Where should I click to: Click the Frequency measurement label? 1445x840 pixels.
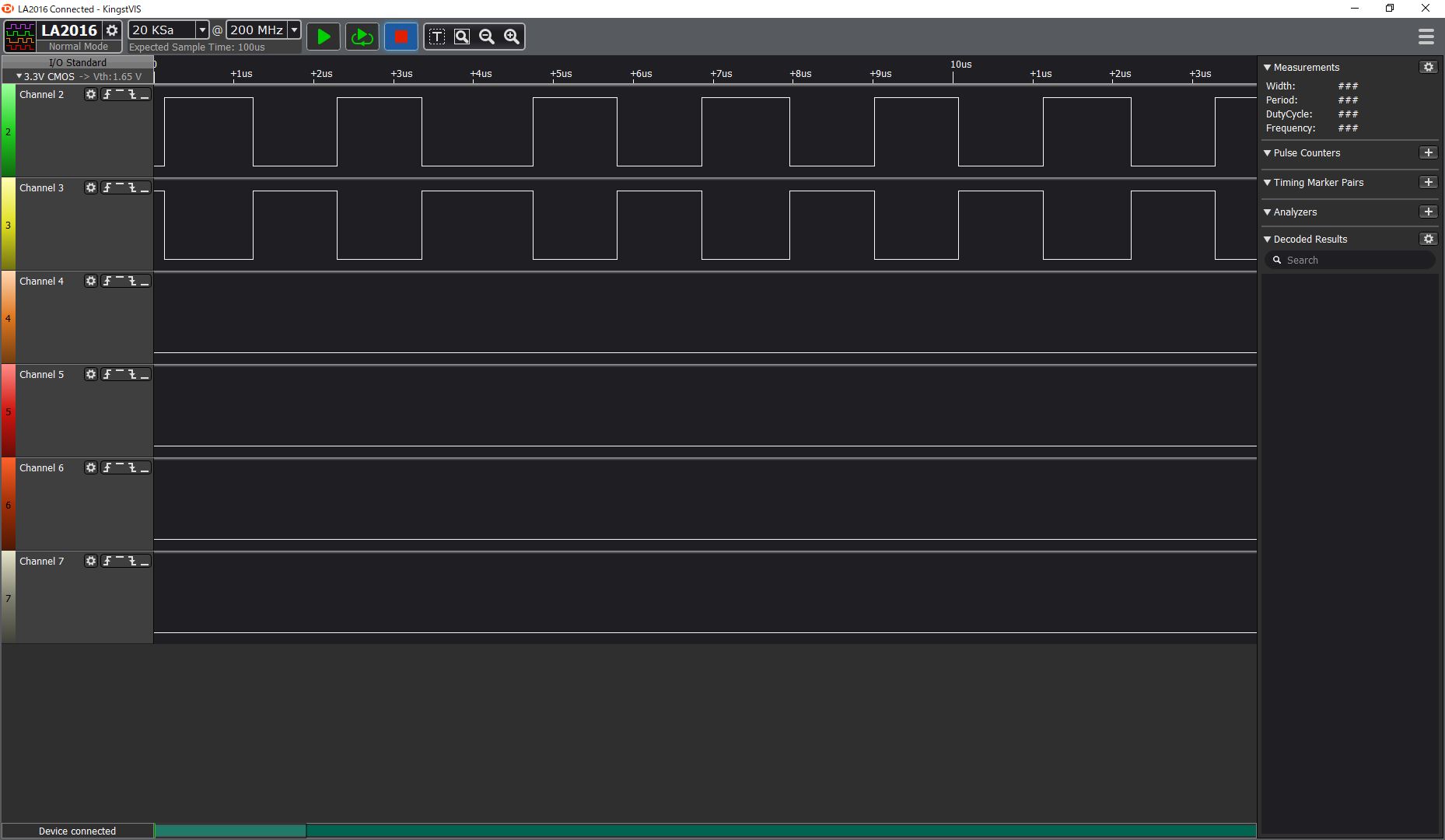pos(1291,128)
